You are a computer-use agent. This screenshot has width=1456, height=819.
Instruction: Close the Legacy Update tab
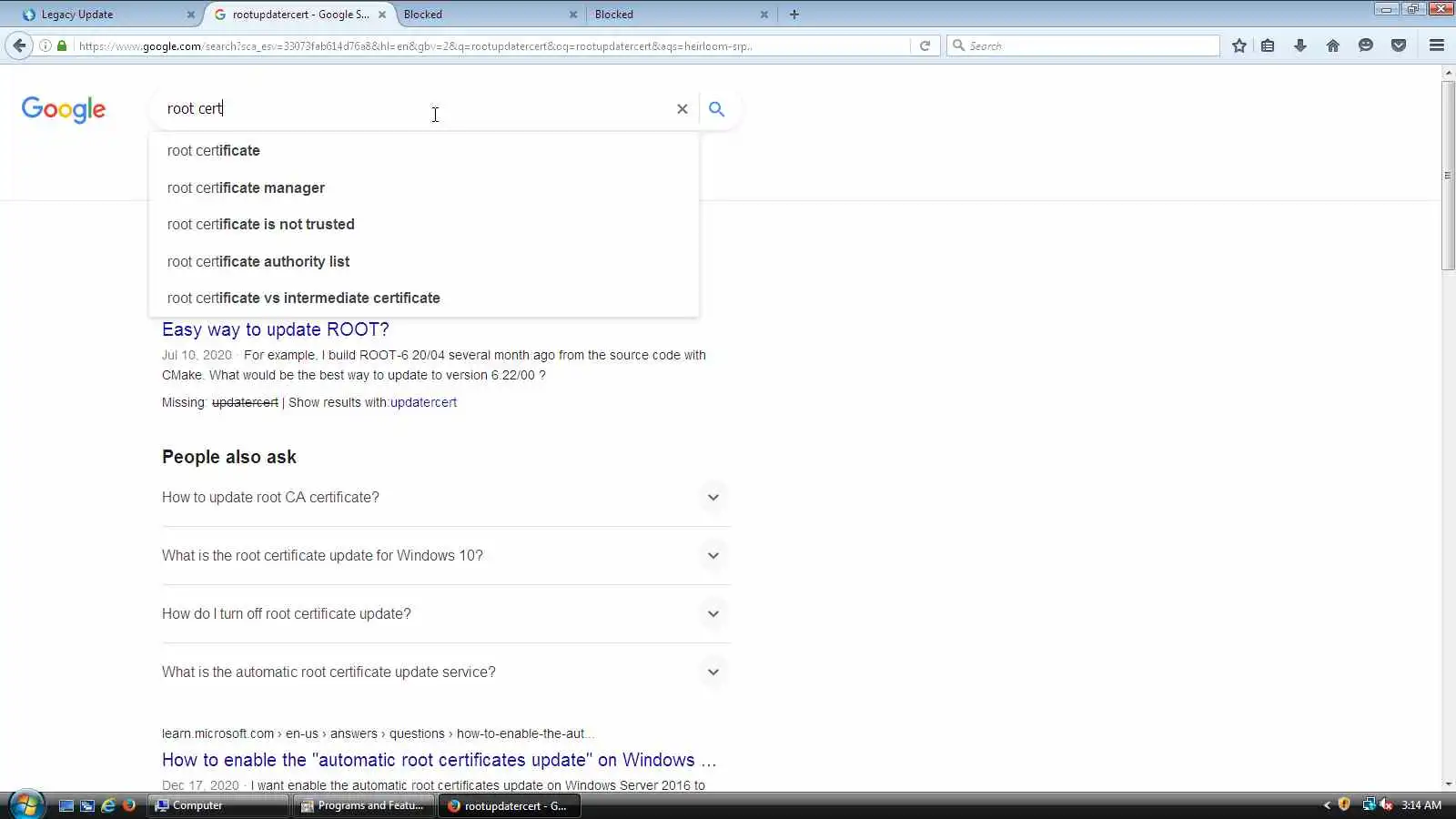(191, 15)
